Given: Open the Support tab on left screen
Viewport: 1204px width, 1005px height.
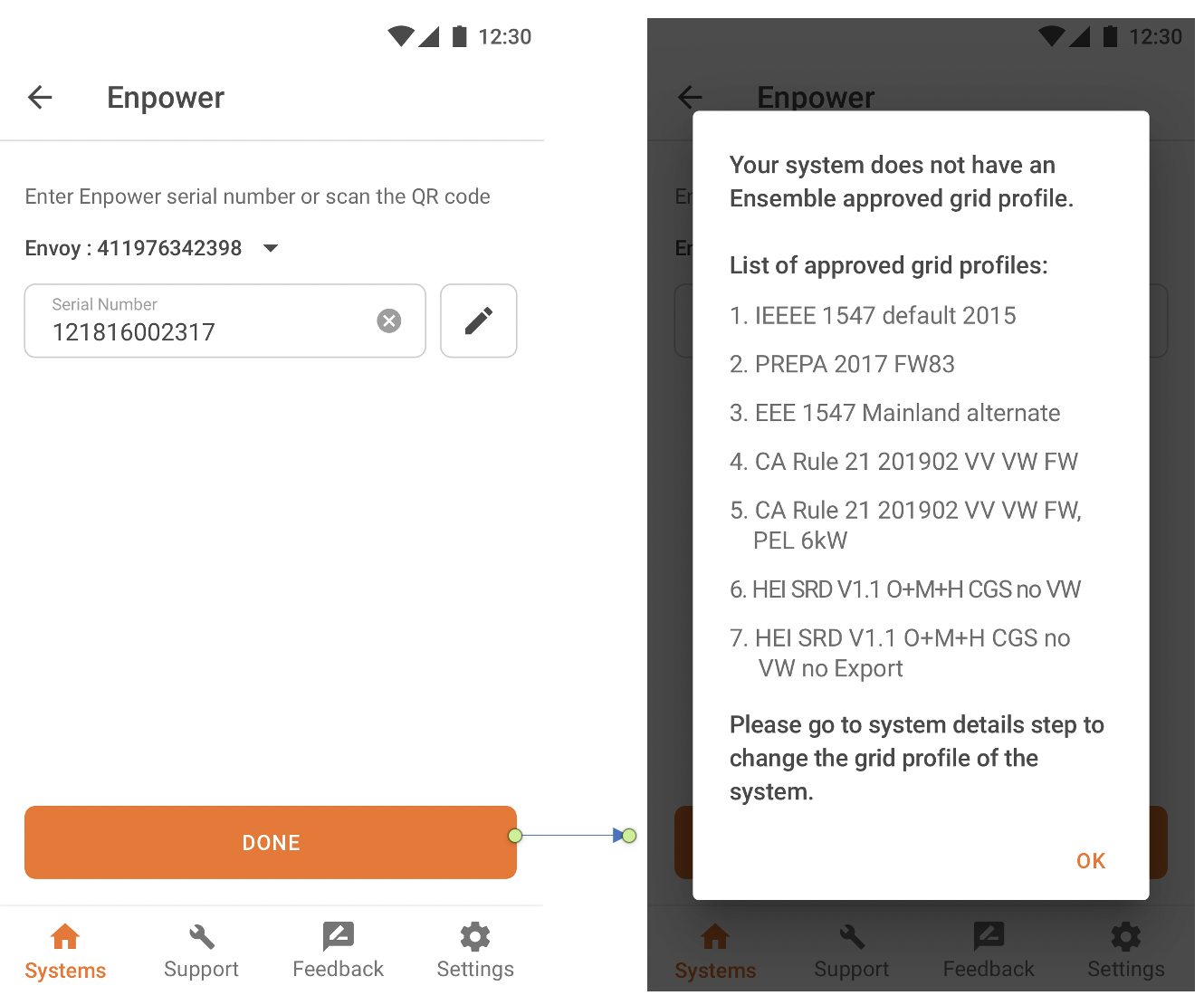Looking at the screenshot, I should [x=201, y=950].
